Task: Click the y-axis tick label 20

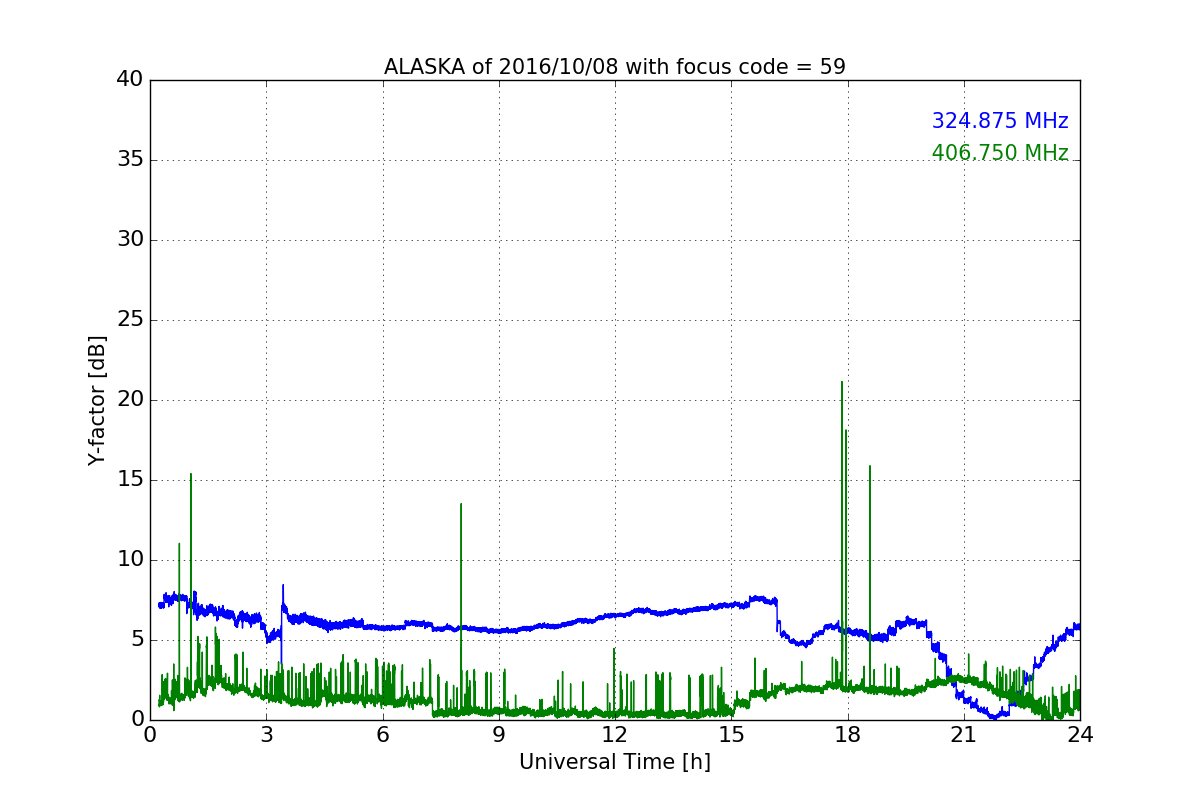Action: coord(130,399)
